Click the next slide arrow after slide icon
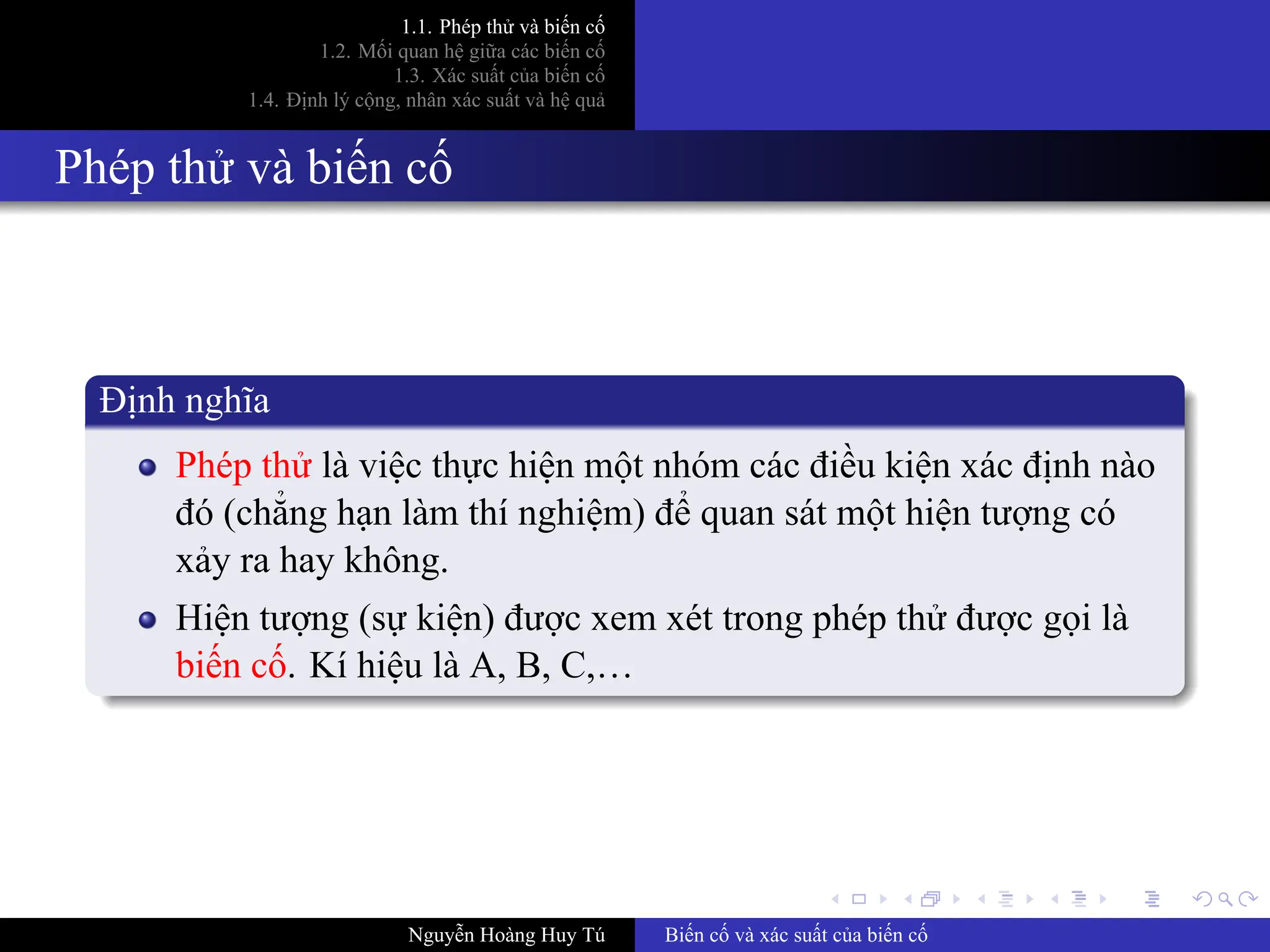The width and height of the screenshot is (1270, 952). click(x=883, y=899)
